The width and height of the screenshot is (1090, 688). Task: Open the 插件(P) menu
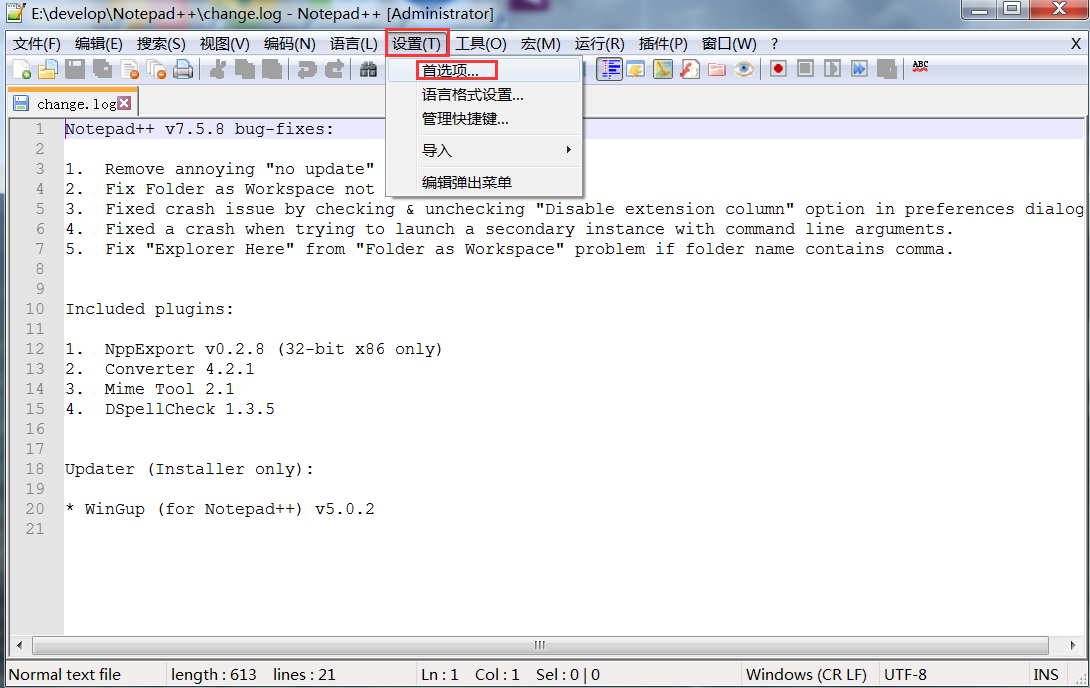(x=663, y=44)
